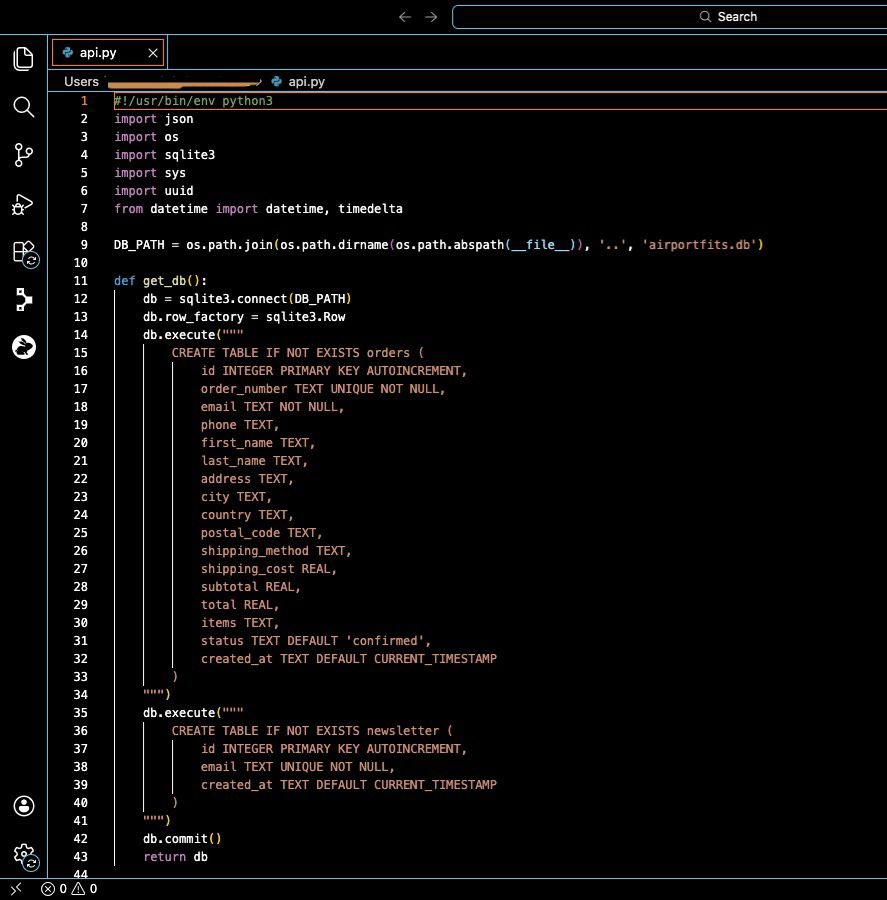
Task: Open the square-and-arrow icon below Extensions
Action: (24, 300)
